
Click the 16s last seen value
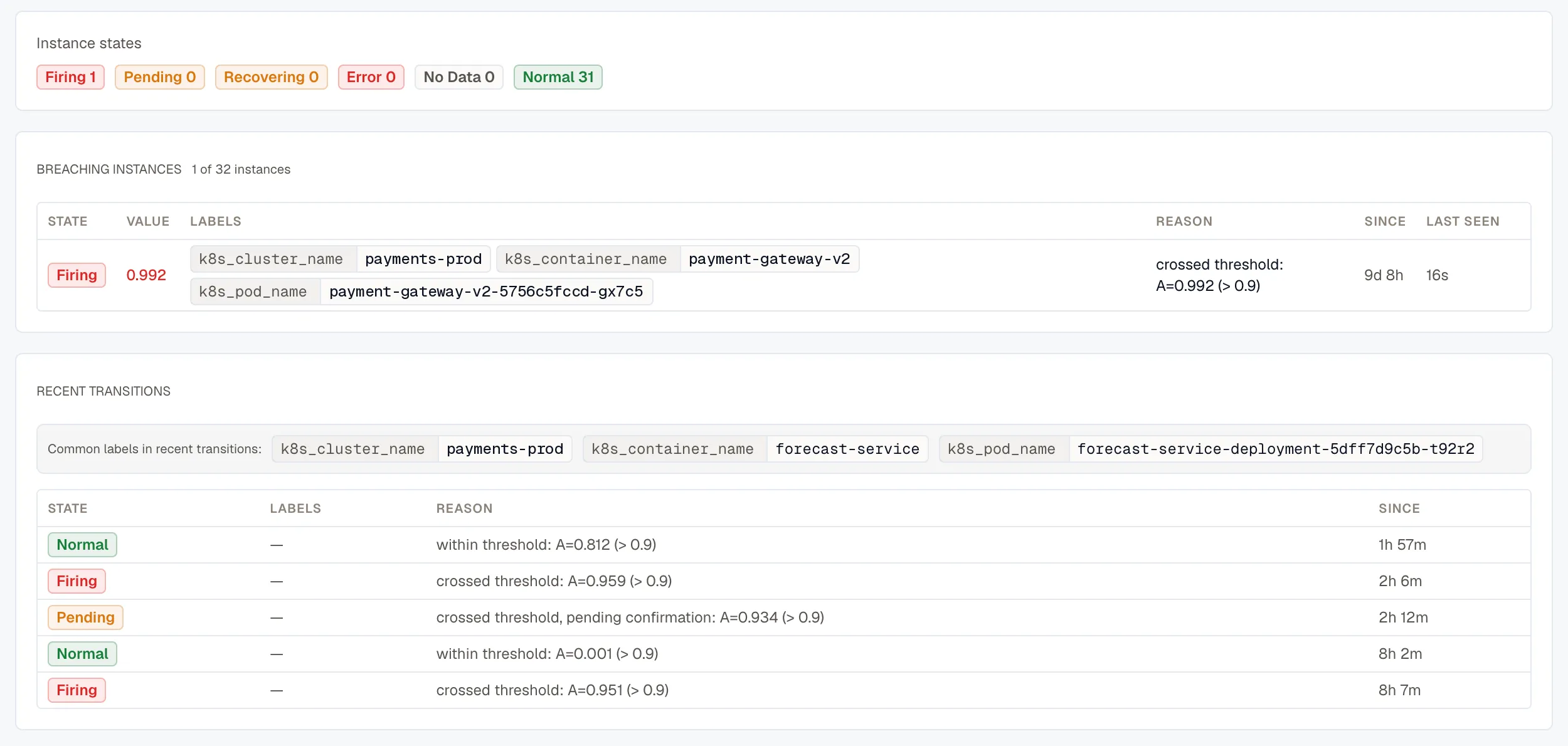(1437, 275)
